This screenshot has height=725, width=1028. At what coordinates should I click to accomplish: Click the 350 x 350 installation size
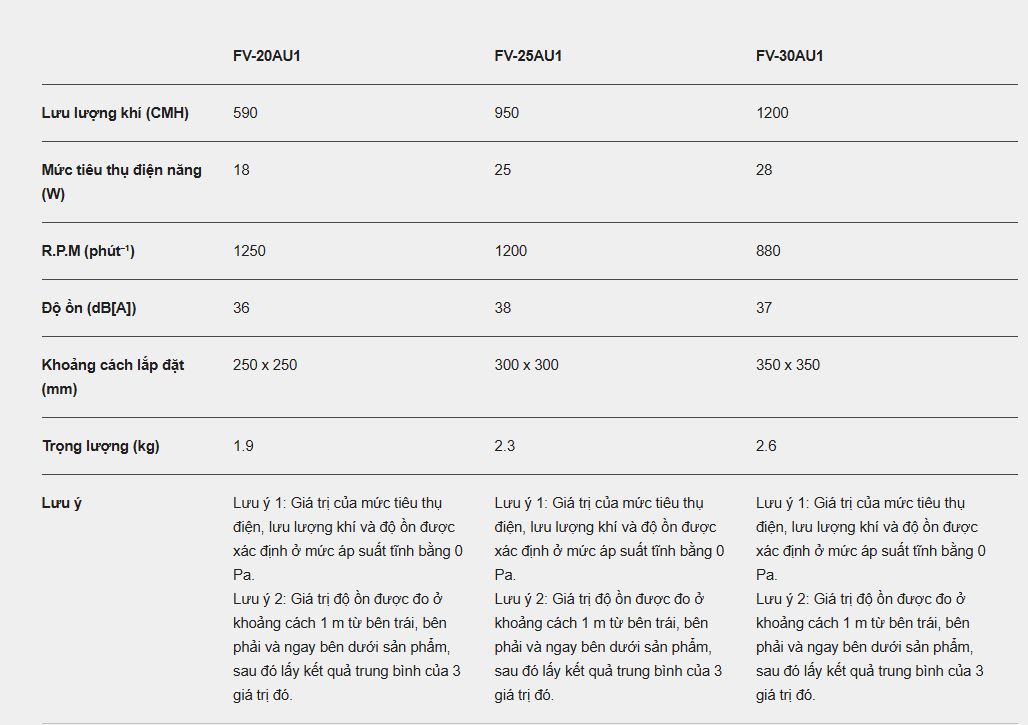pyautogui.click(x=788, y=365)
